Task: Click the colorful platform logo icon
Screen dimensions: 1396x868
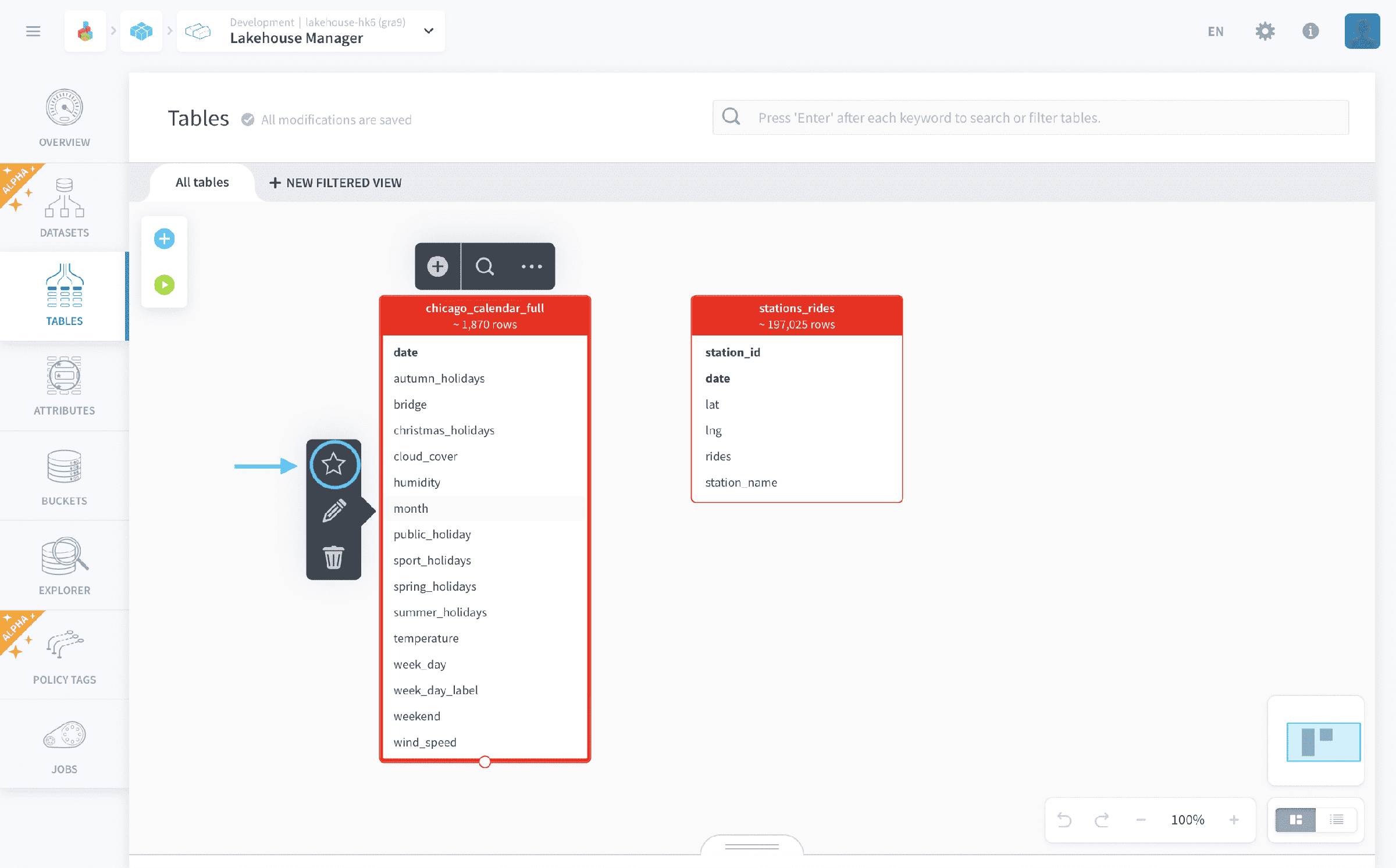Action: 86,31
